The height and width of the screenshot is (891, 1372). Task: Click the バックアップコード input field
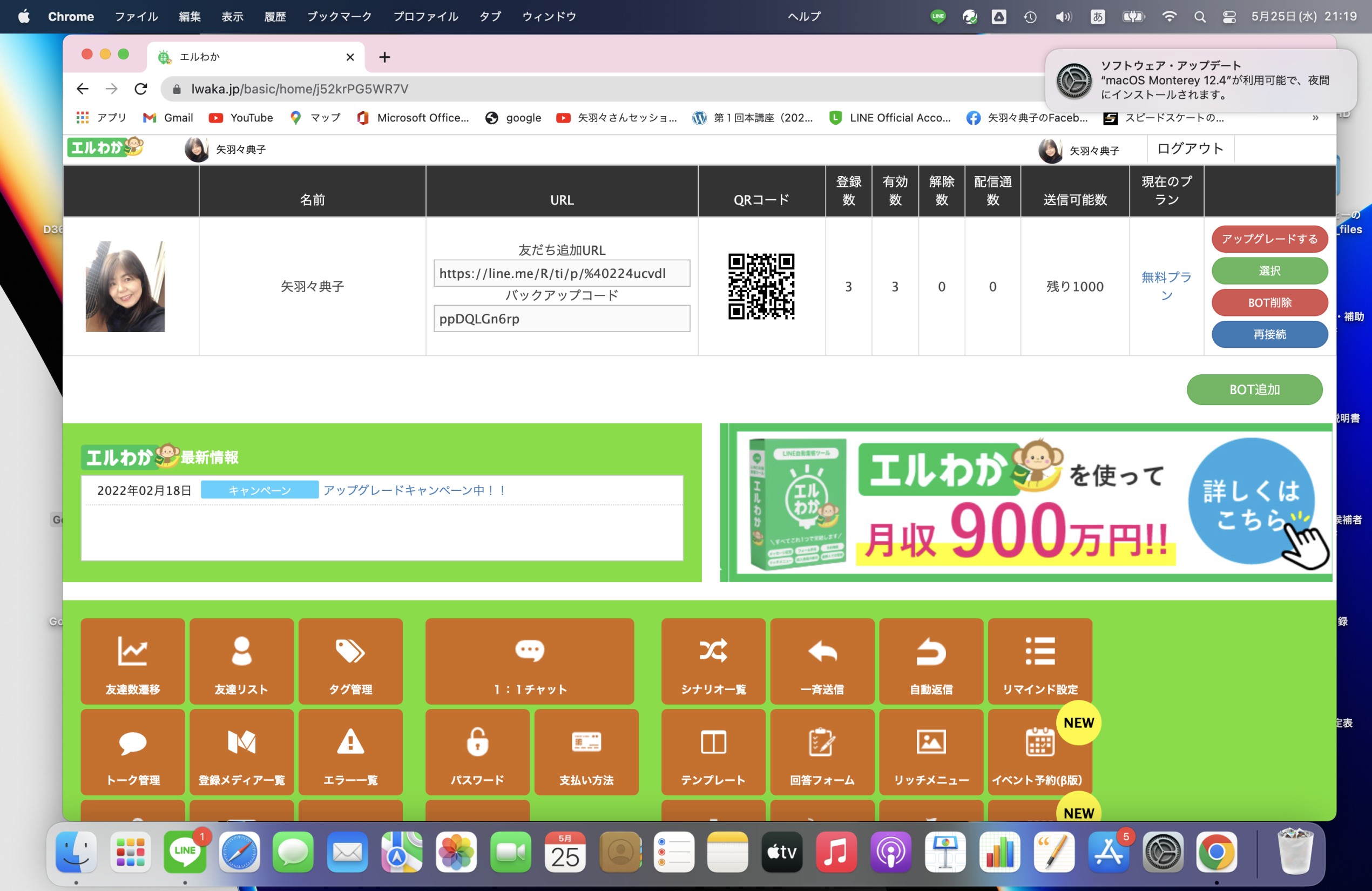(x=562, y=319)
